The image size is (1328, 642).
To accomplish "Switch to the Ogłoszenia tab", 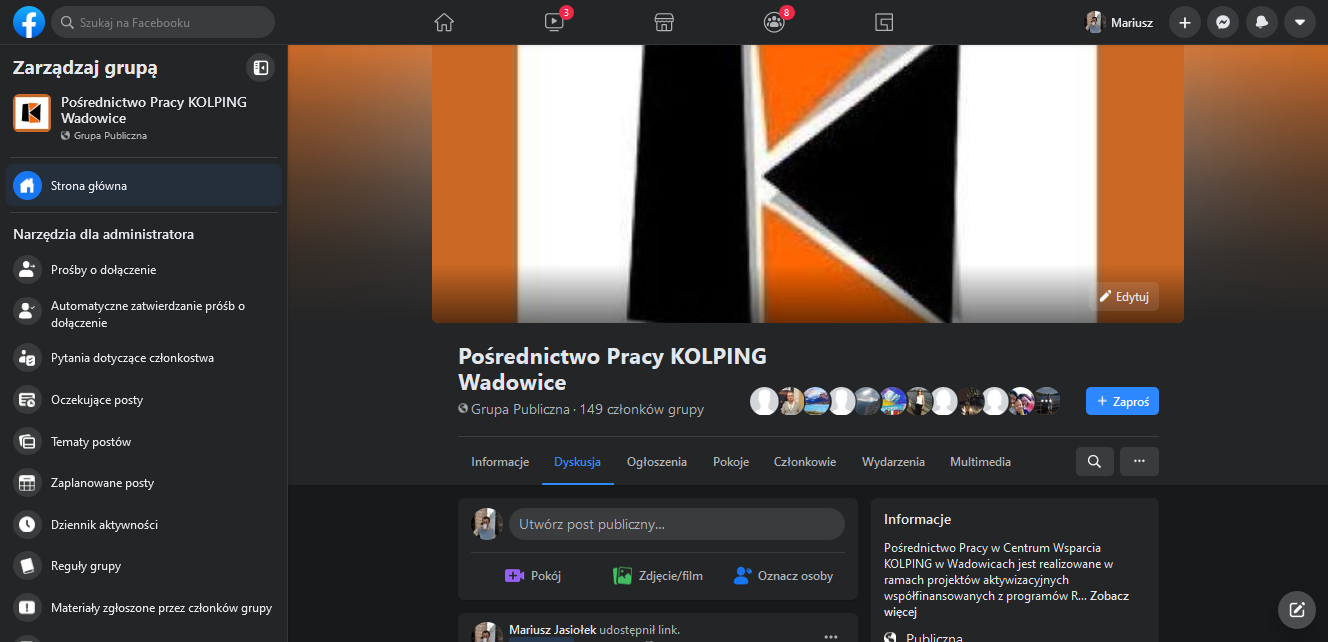I will (656, 462).
